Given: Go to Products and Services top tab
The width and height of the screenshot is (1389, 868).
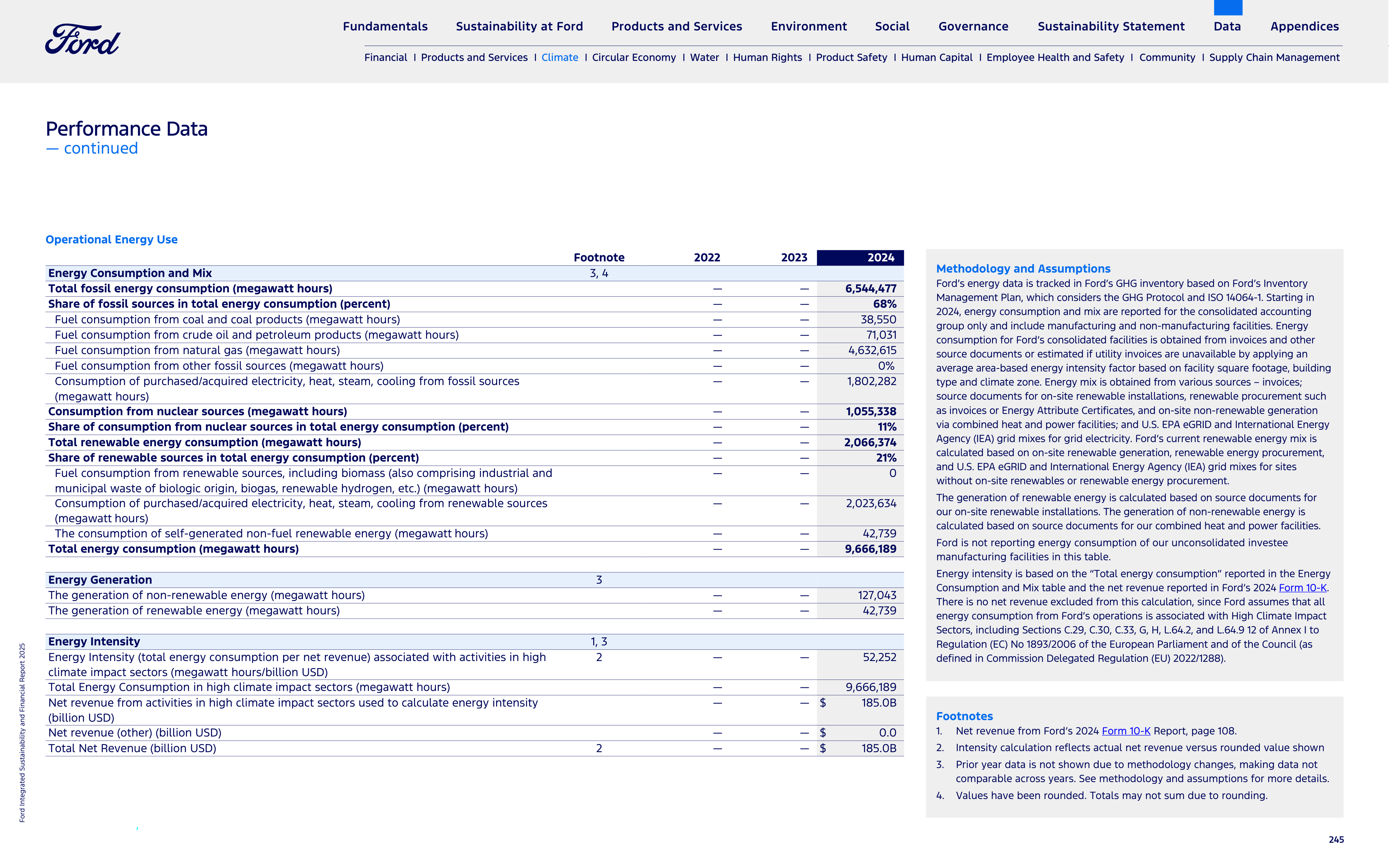Looking at the screenshot, I should point(677,26).
